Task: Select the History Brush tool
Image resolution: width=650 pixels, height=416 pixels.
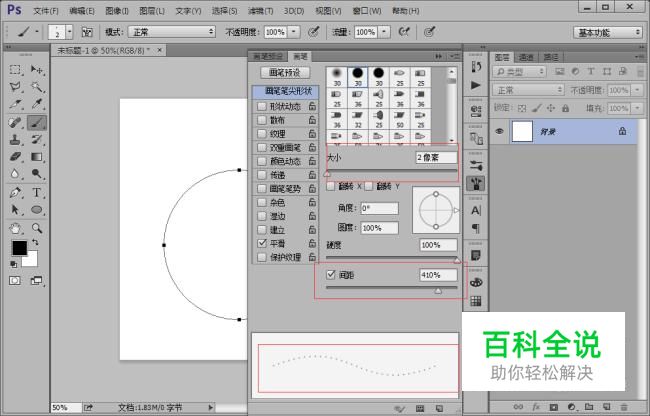Action: point(37,140)
